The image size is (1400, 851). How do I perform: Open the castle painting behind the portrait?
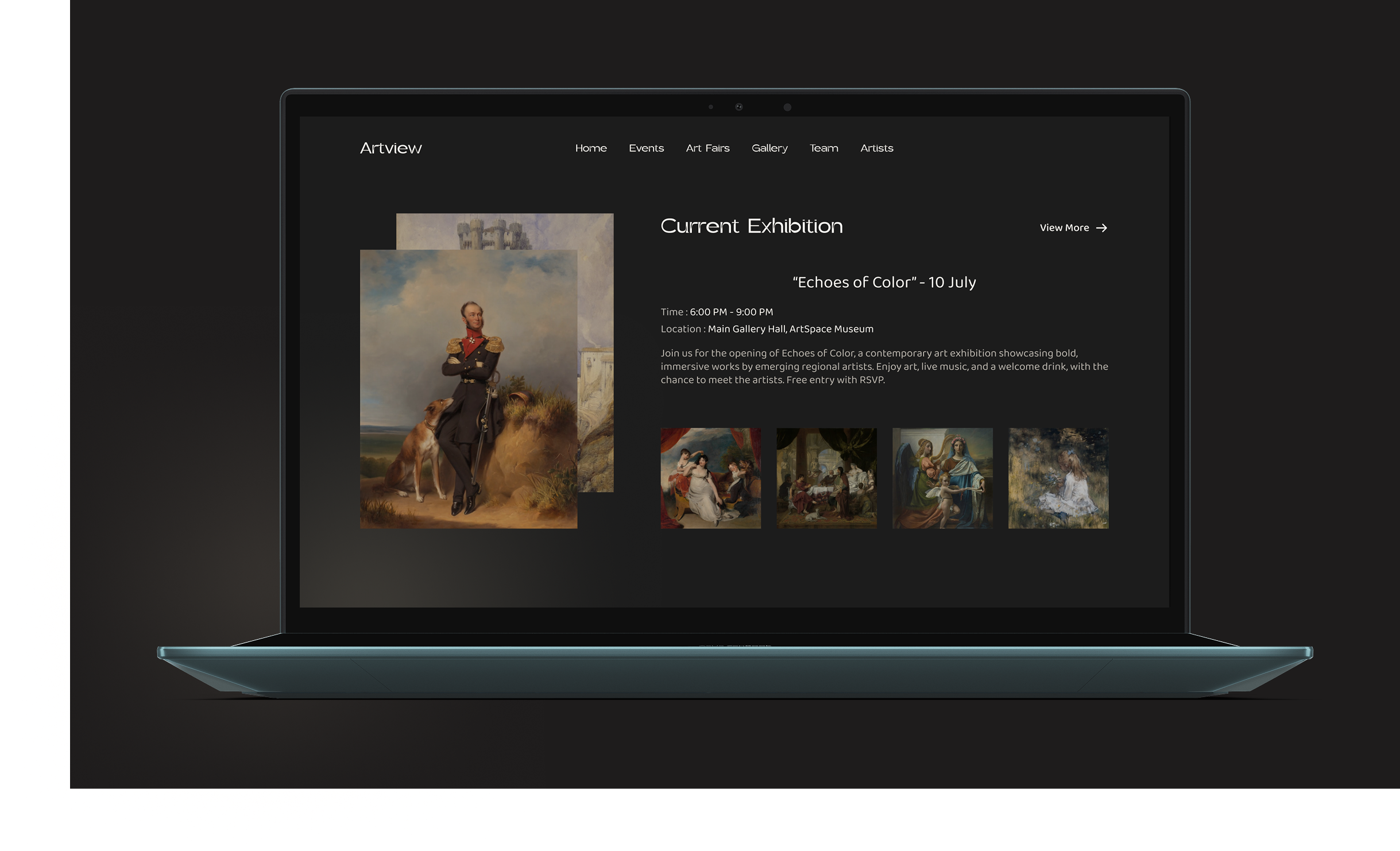click(595, 353)
